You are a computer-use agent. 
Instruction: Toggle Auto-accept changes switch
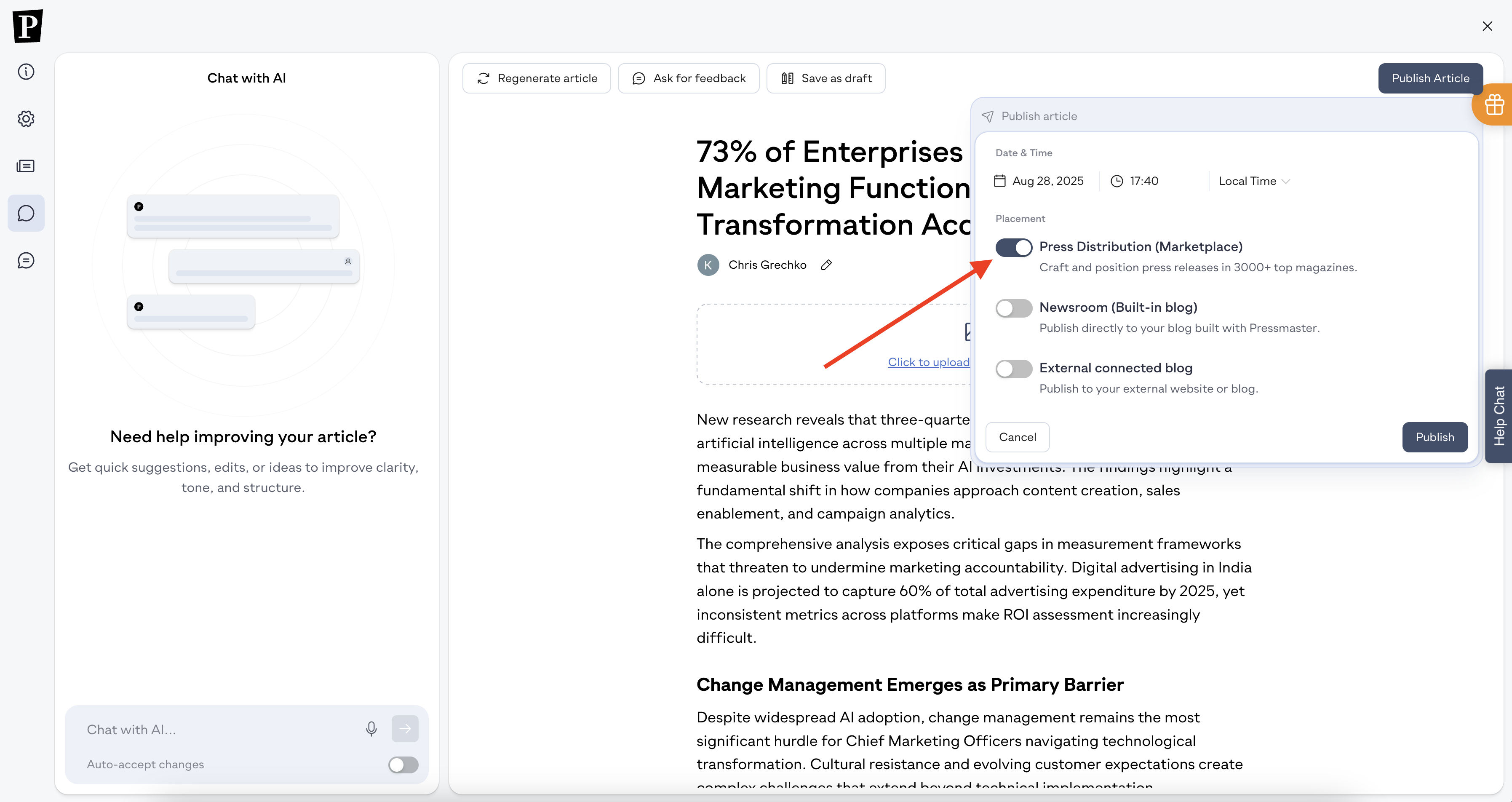[x=403, y=765]
